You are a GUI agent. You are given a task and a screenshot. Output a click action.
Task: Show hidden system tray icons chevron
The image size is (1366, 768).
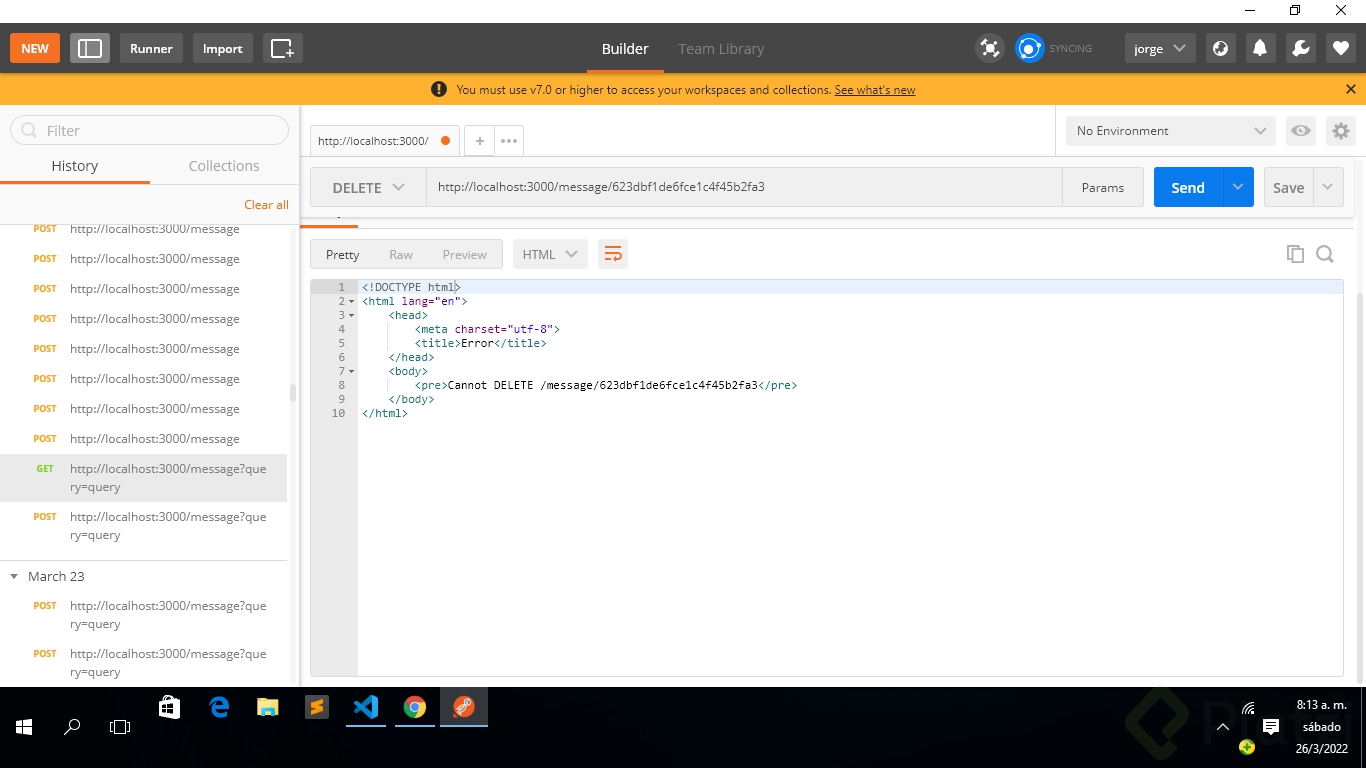(1222, 727)
